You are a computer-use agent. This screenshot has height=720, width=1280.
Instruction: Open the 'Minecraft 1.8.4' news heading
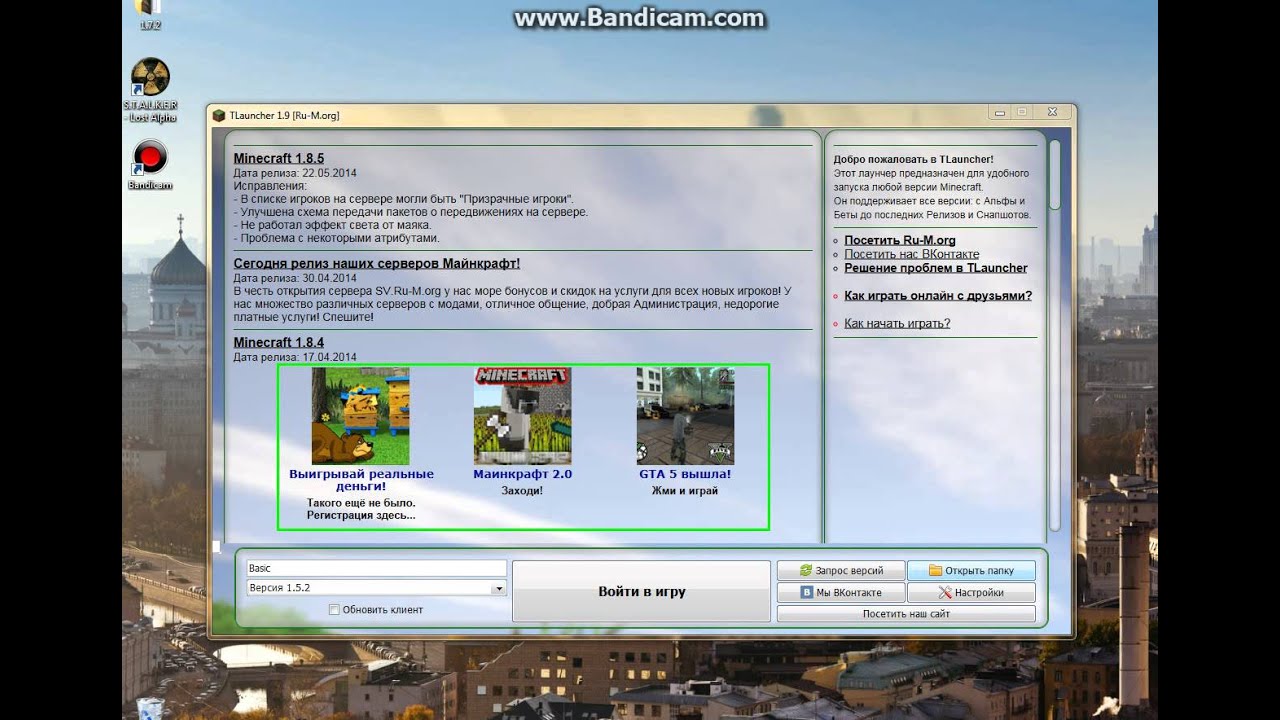(x=279, y=342)
